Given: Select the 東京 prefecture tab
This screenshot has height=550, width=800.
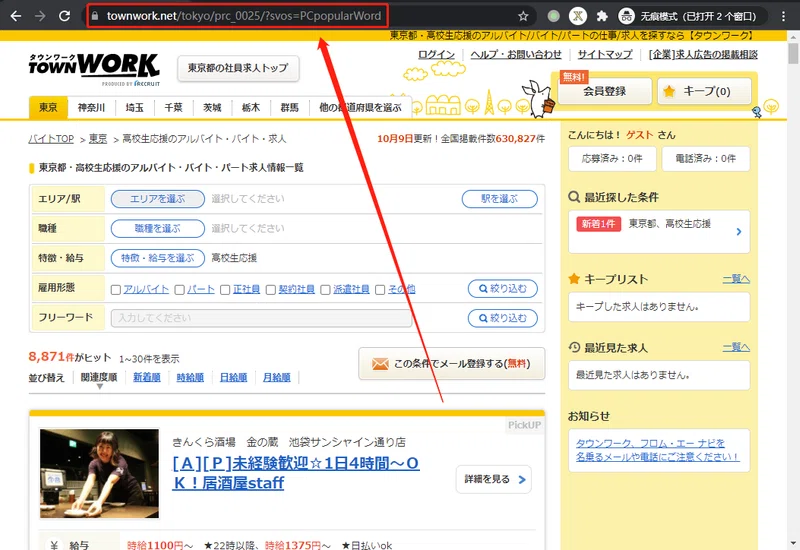Looking at the screenshot, I should (x=48, y=108).
